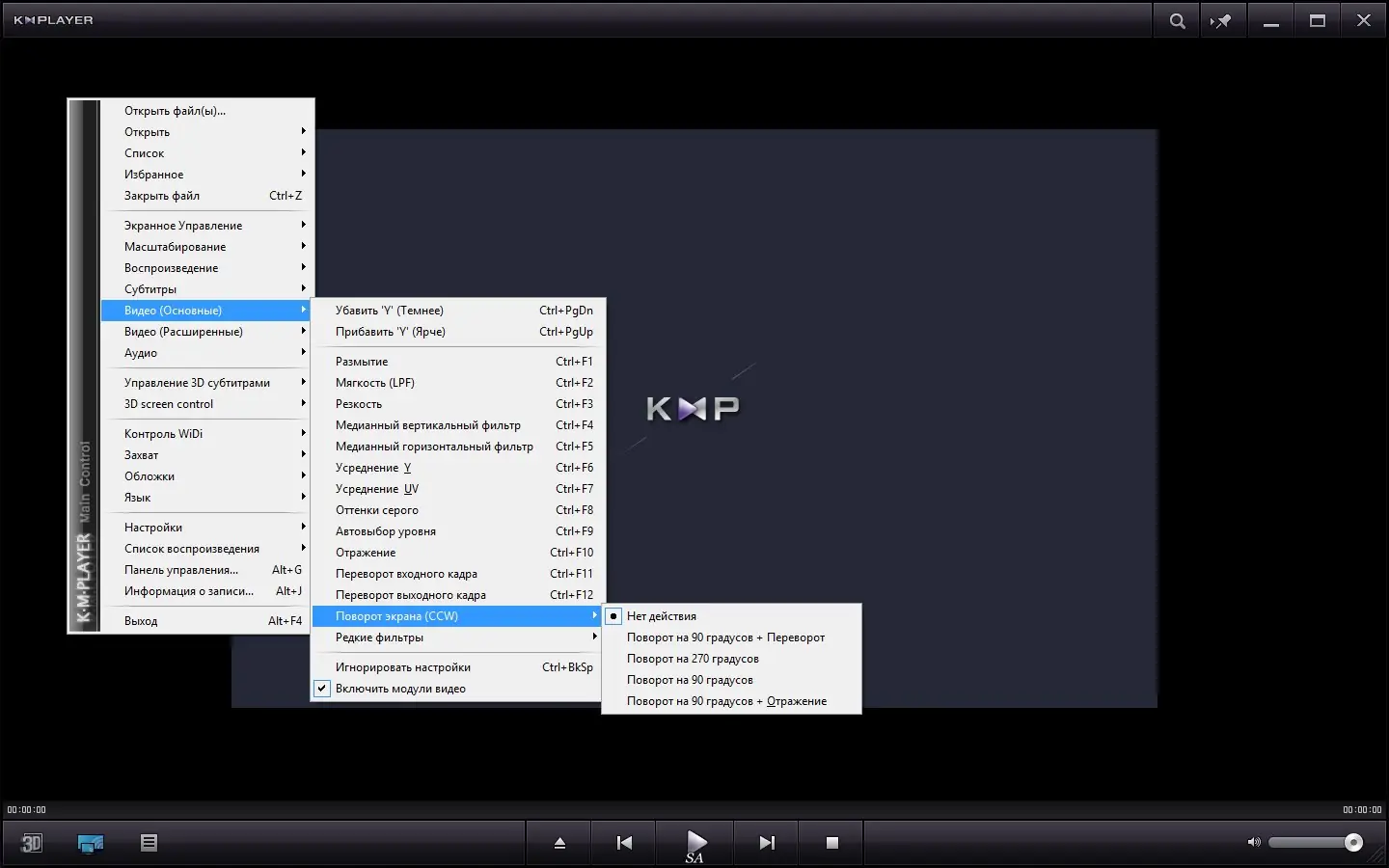Toggle the pin-on-top icon in title bar
This screenshot has width=1389, height=868.
[x=1221, y=20]
